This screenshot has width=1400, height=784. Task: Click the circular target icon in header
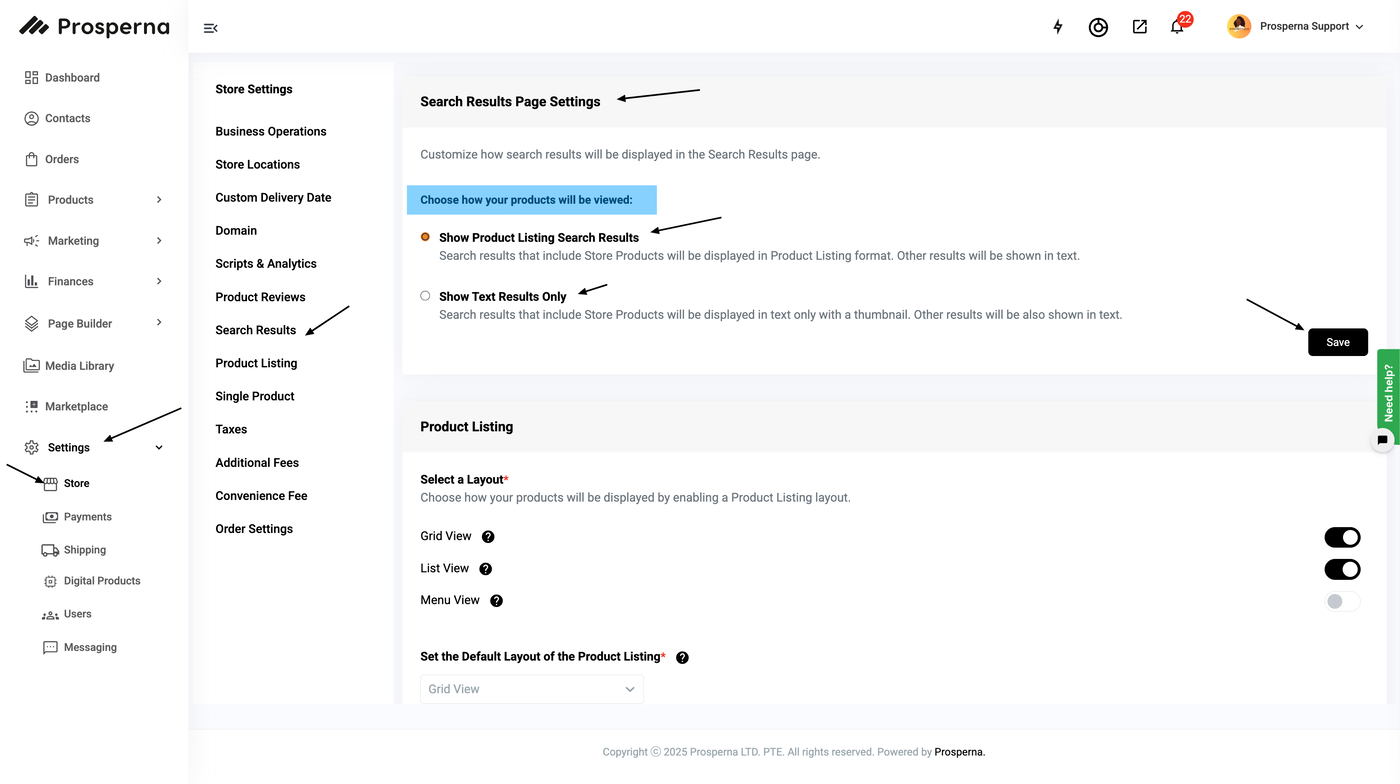point(1098,27)
